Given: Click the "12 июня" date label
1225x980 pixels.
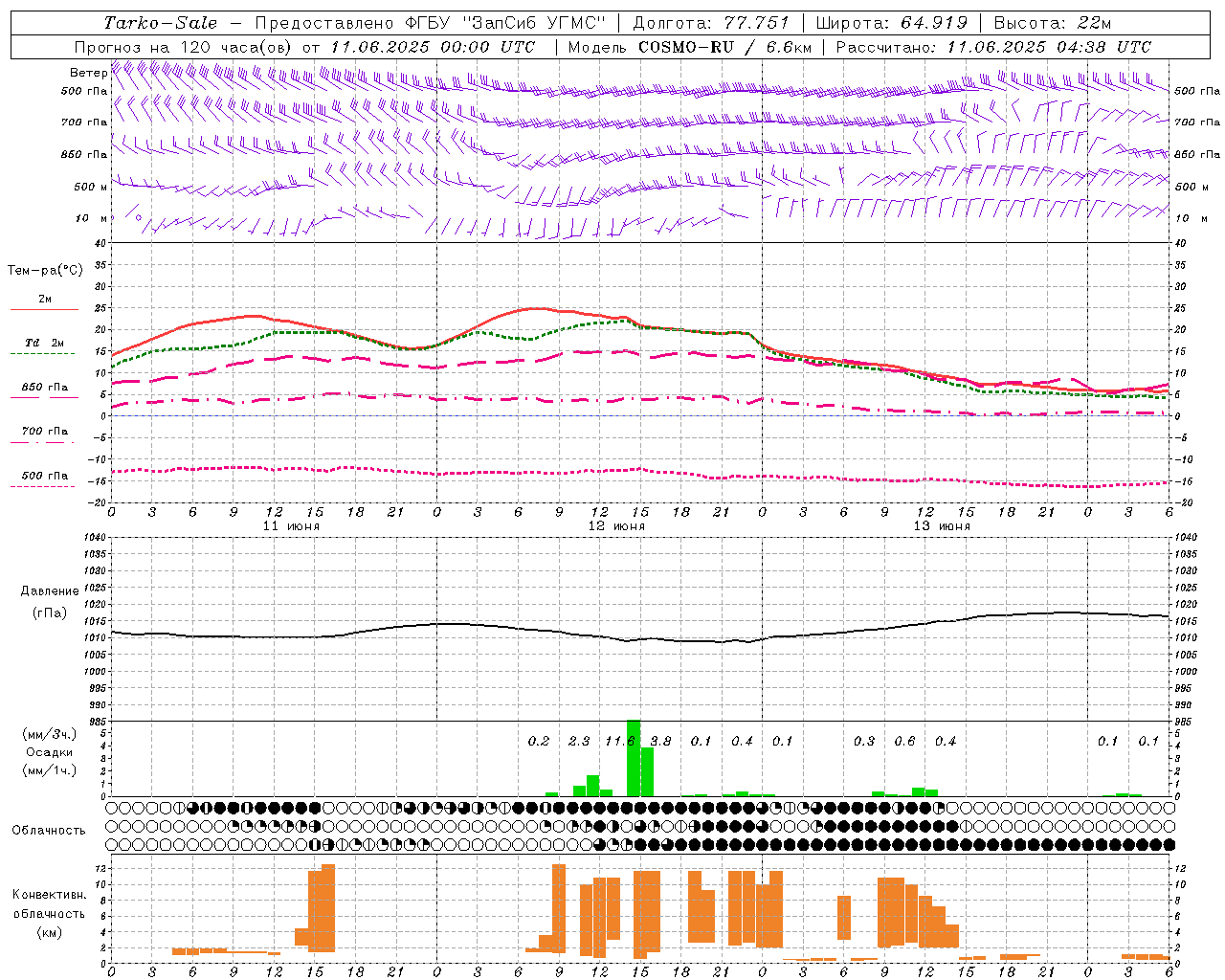Looking at the screenshot, I should [x=616, y=526].
